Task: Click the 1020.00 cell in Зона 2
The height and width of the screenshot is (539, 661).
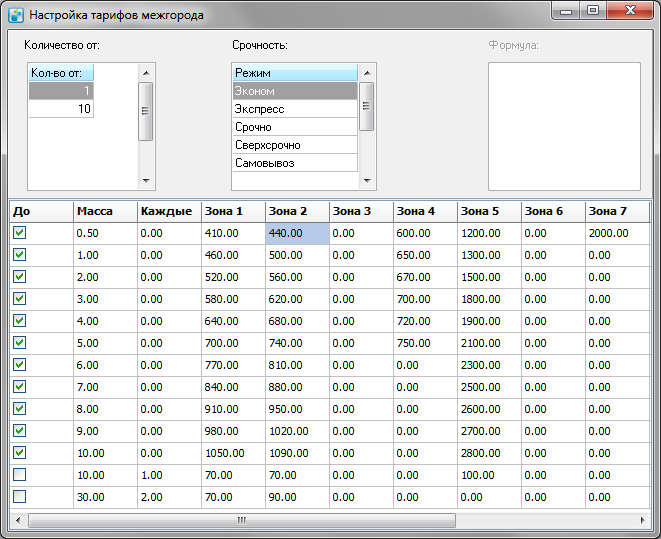Action: tap(297, 431)
